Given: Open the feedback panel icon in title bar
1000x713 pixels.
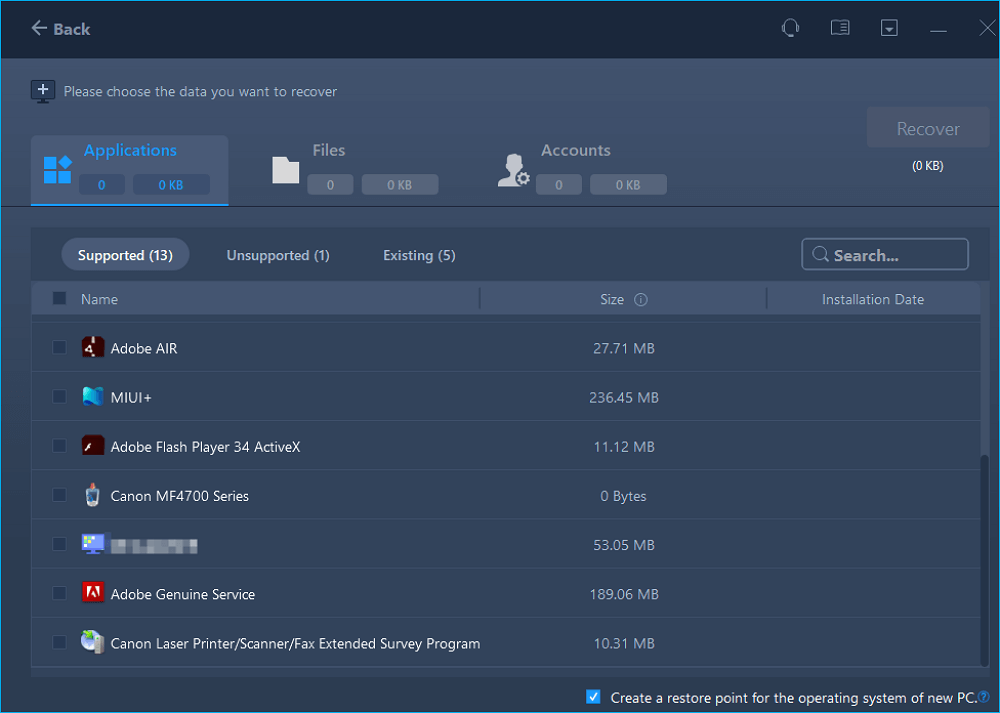Looking at the screenshot, I should point(840,28).
